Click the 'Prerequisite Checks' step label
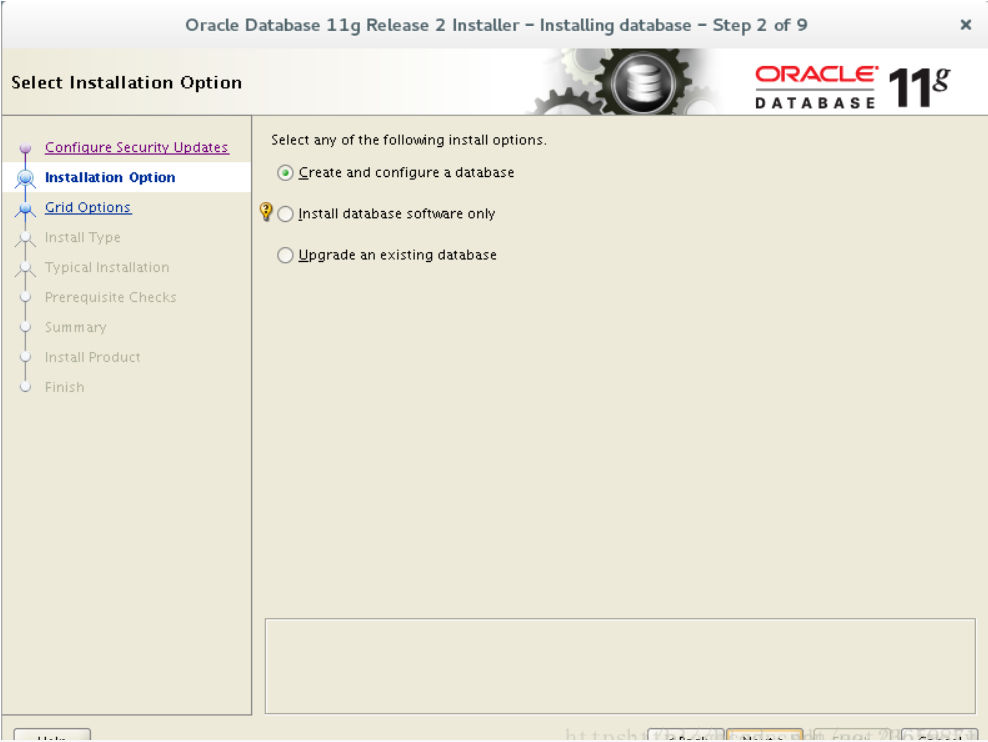988x742 pixels. (x=111, y=297)
